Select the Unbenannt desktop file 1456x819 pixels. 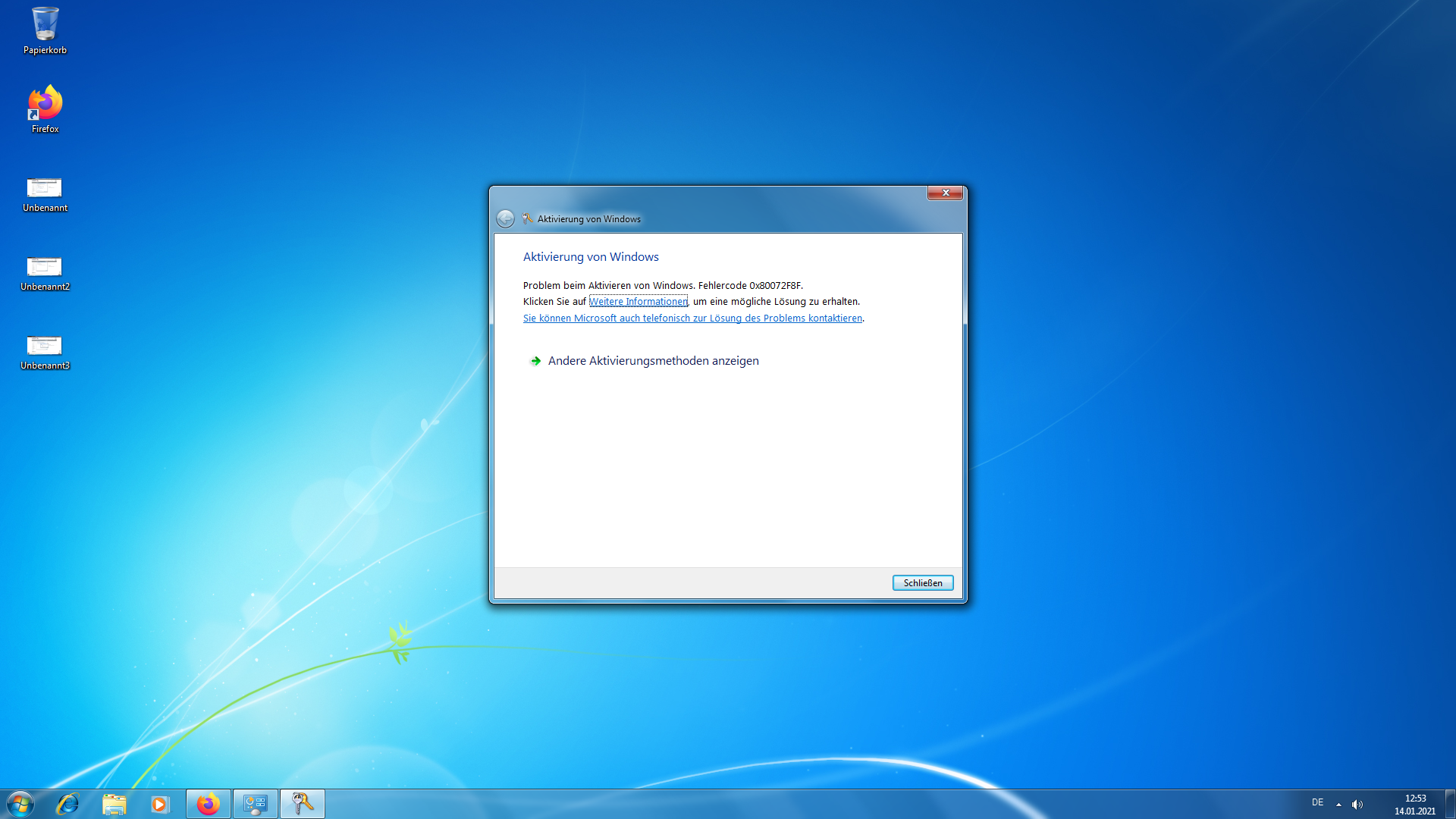(45, 188)
